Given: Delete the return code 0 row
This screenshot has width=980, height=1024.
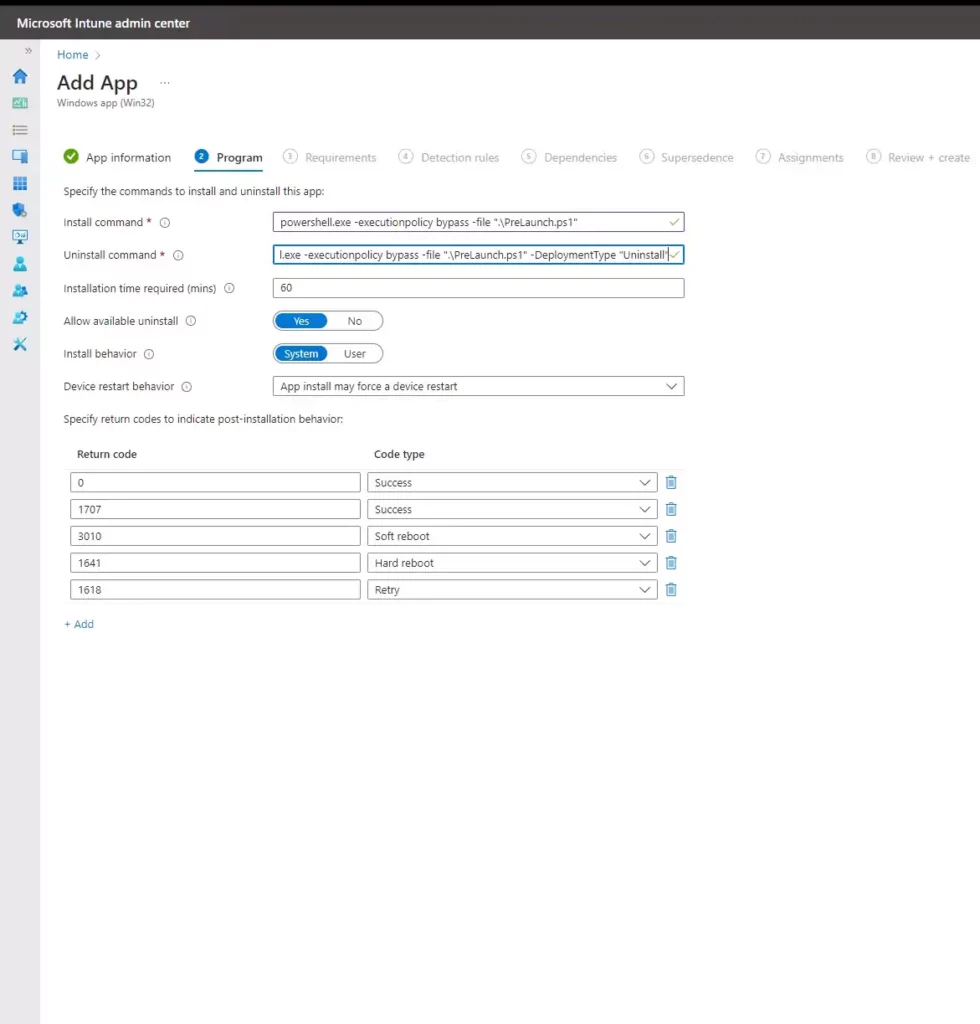Looking at the screenshot, I should tap(671, 483).
